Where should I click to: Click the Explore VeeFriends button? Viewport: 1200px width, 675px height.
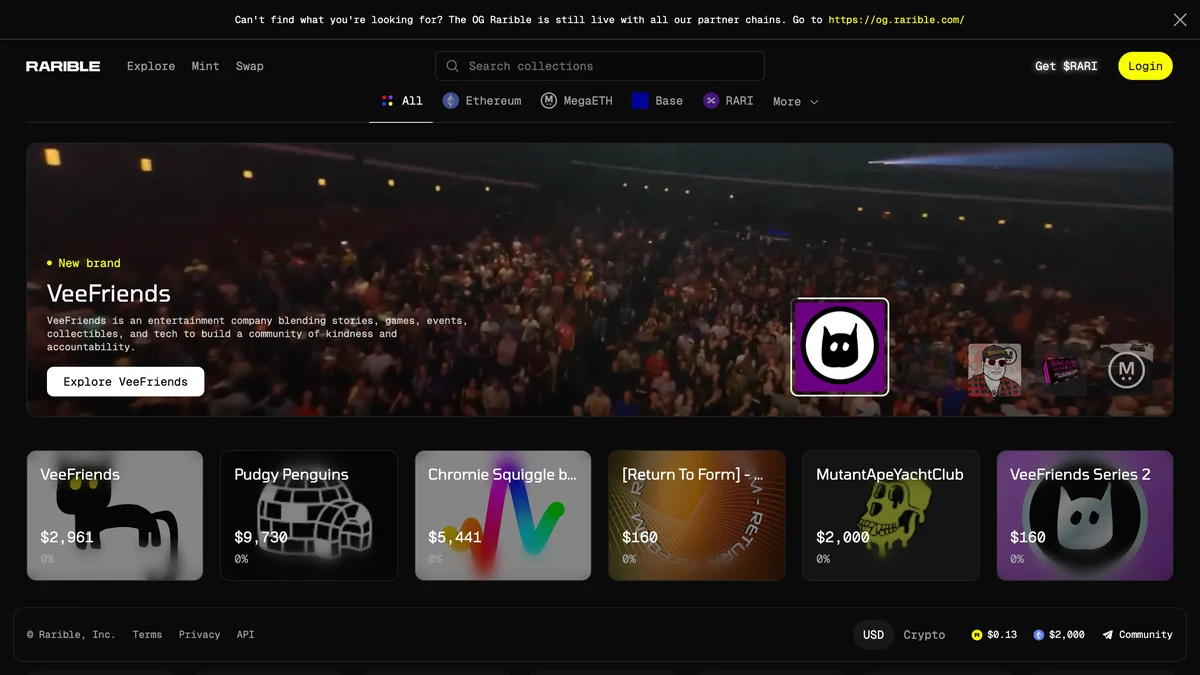125,381
